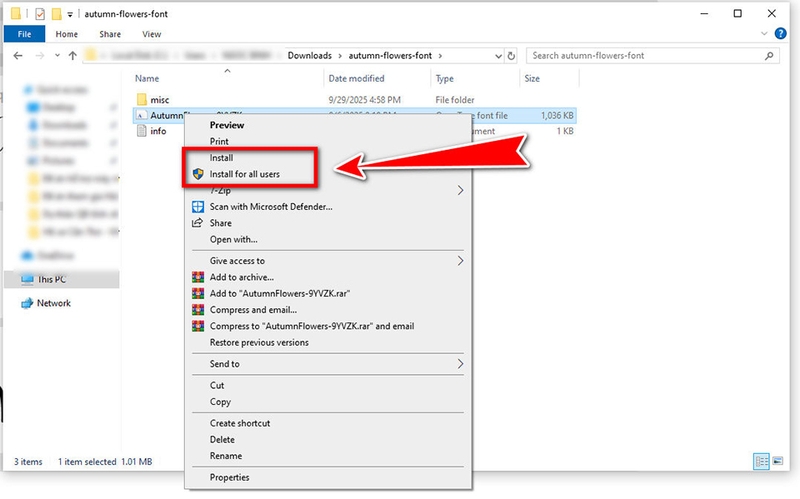Switch to large thumbnails view icon
Viewport: 800px width, 499px height.
(x=778, y=461)
